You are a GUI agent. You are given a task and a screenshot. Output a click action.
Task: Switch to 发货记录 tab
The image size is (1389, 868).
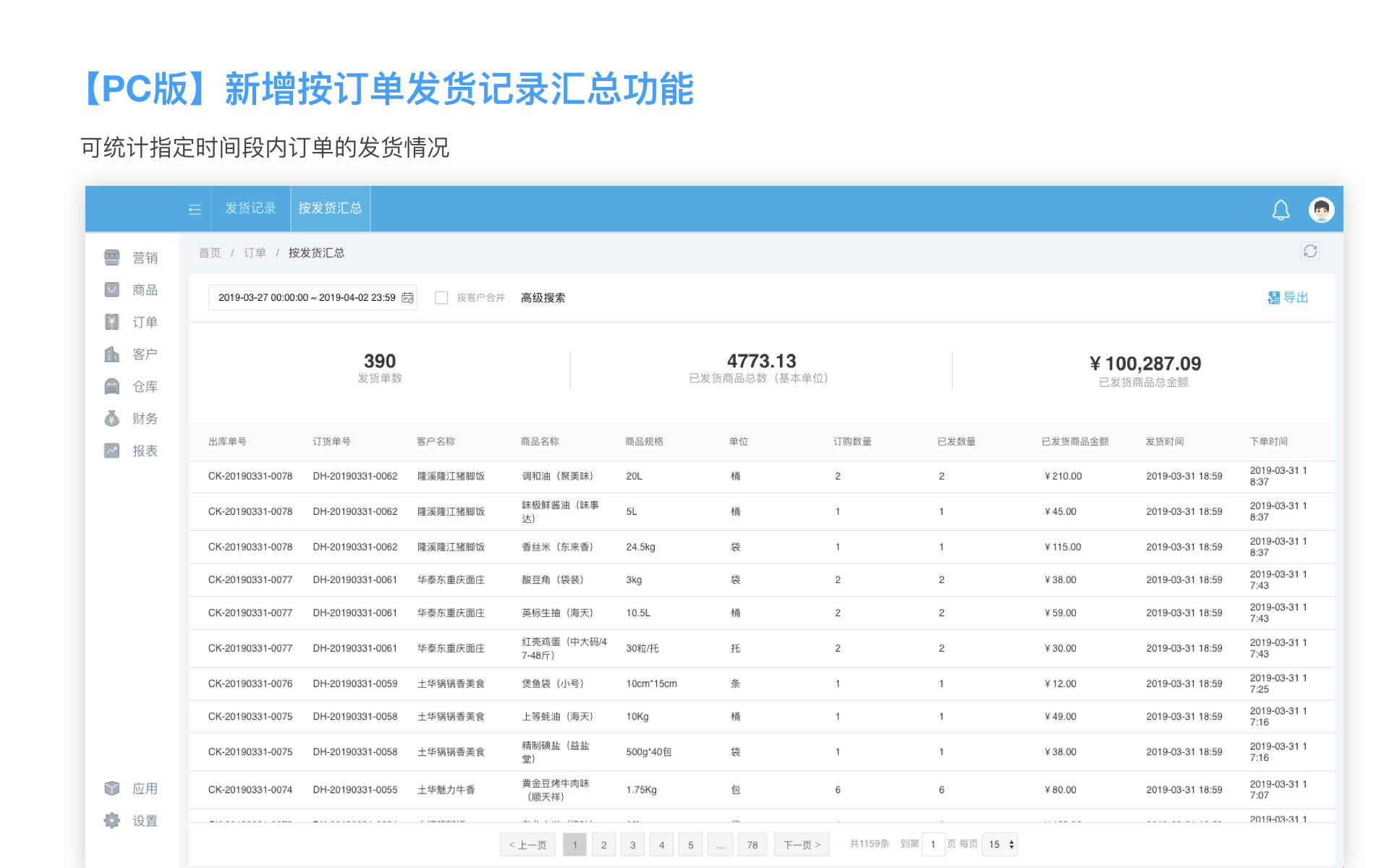250,208
